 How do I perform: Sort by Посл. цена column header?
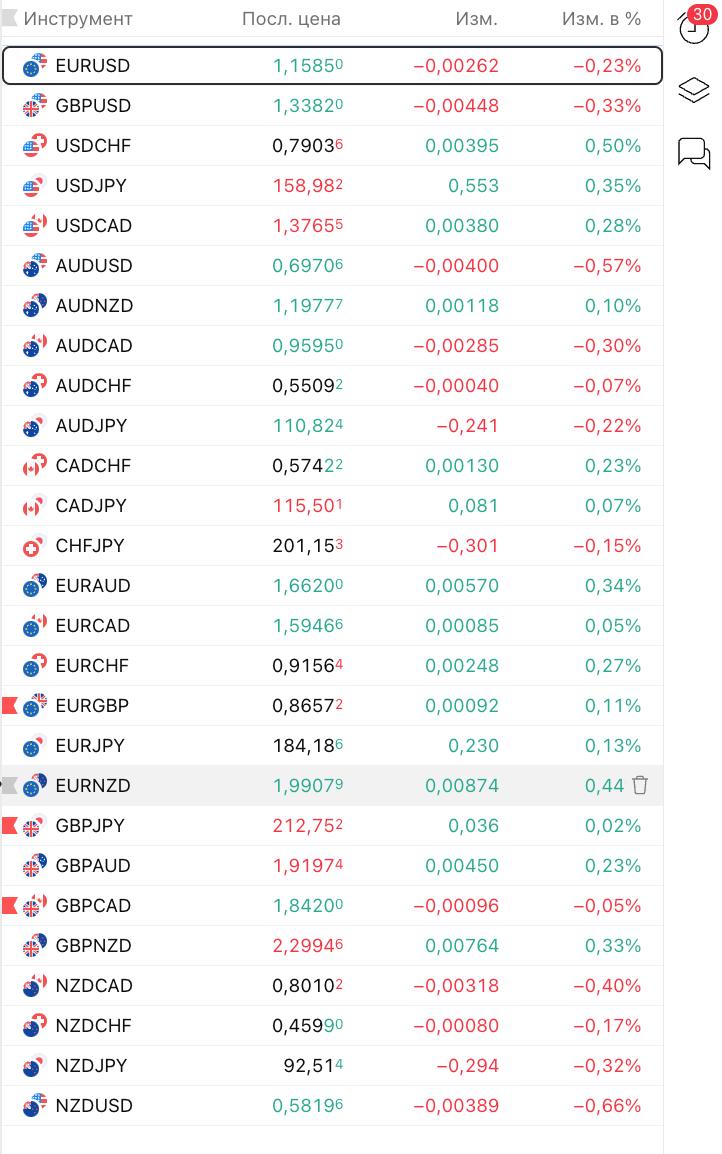pos(291,19)
